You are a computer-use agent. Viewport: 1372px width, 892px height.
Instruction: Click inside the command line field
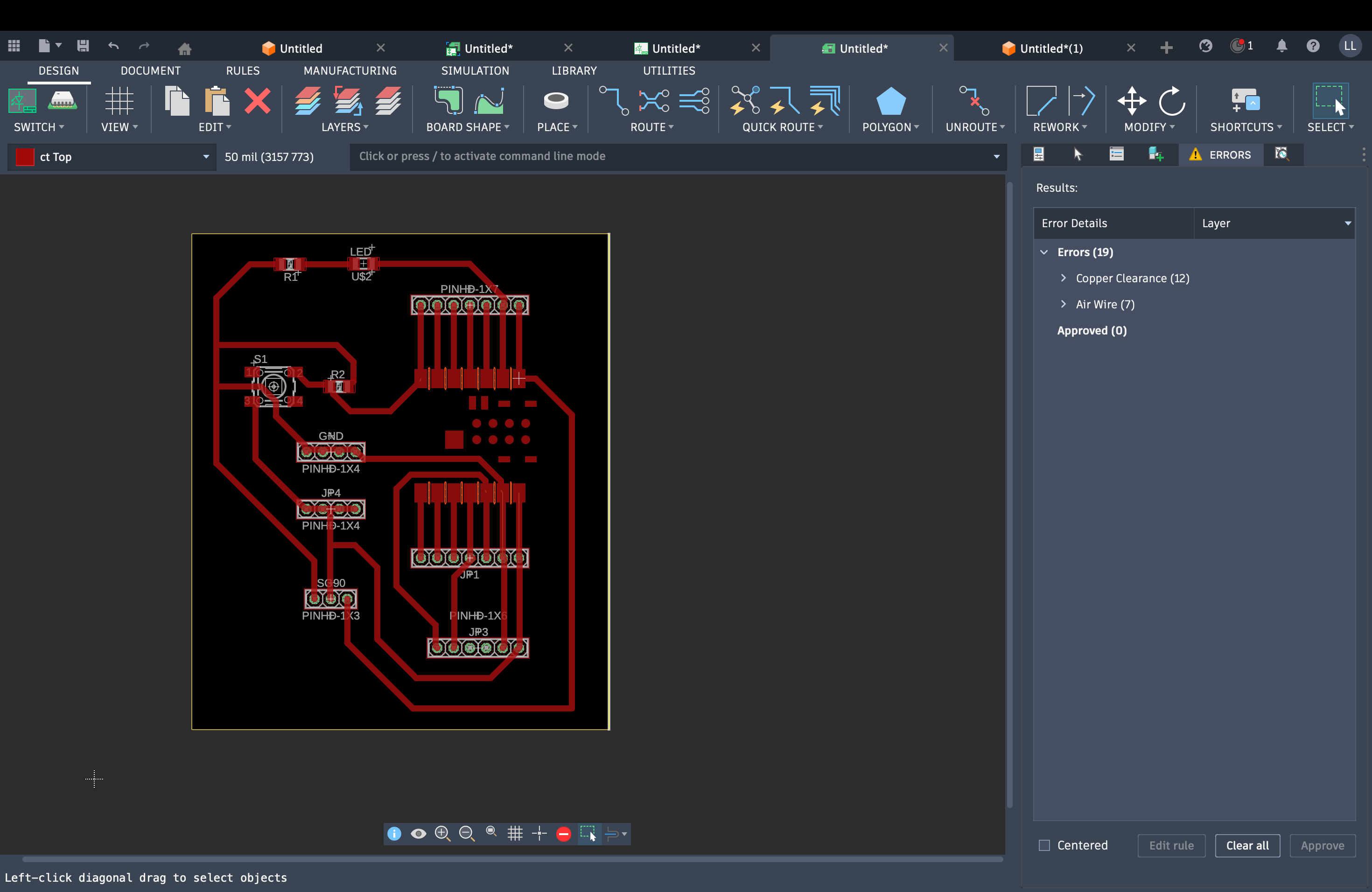pyautogui.click(x=634, y=156)
